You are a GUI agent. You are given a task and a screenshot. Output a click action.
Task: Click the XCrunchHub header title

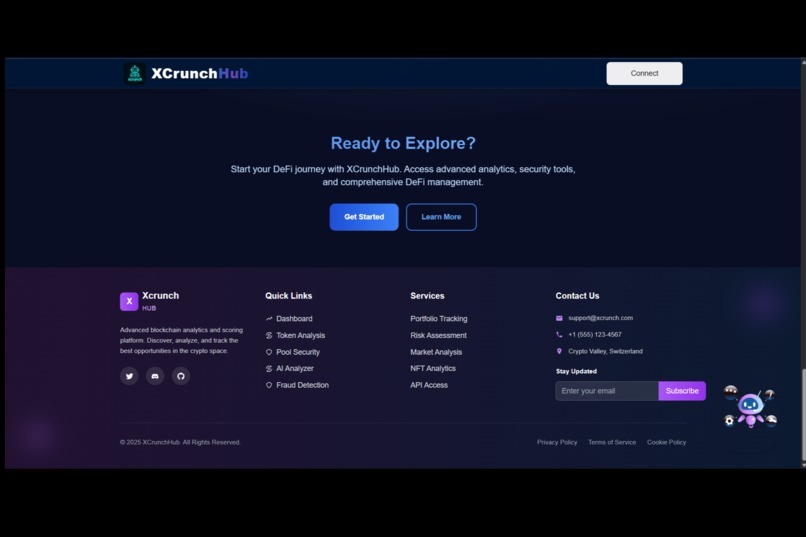[x=199, y=73]
